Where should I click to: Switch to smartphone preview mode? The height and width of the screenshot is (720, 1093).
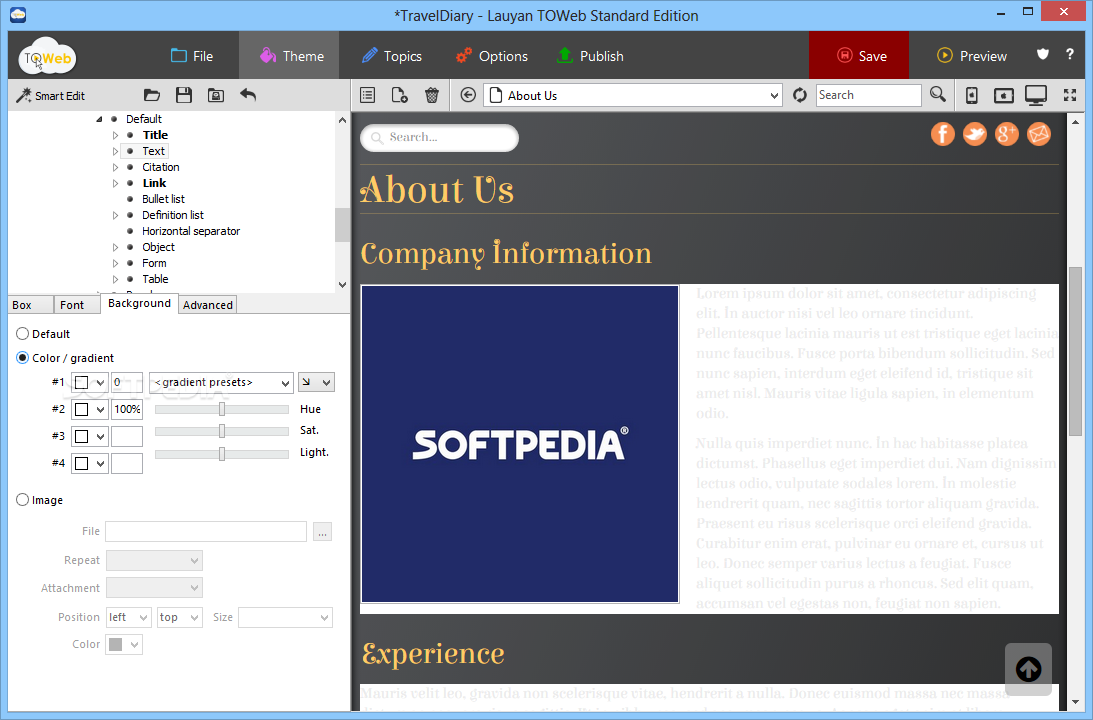(x=972, y=95)
